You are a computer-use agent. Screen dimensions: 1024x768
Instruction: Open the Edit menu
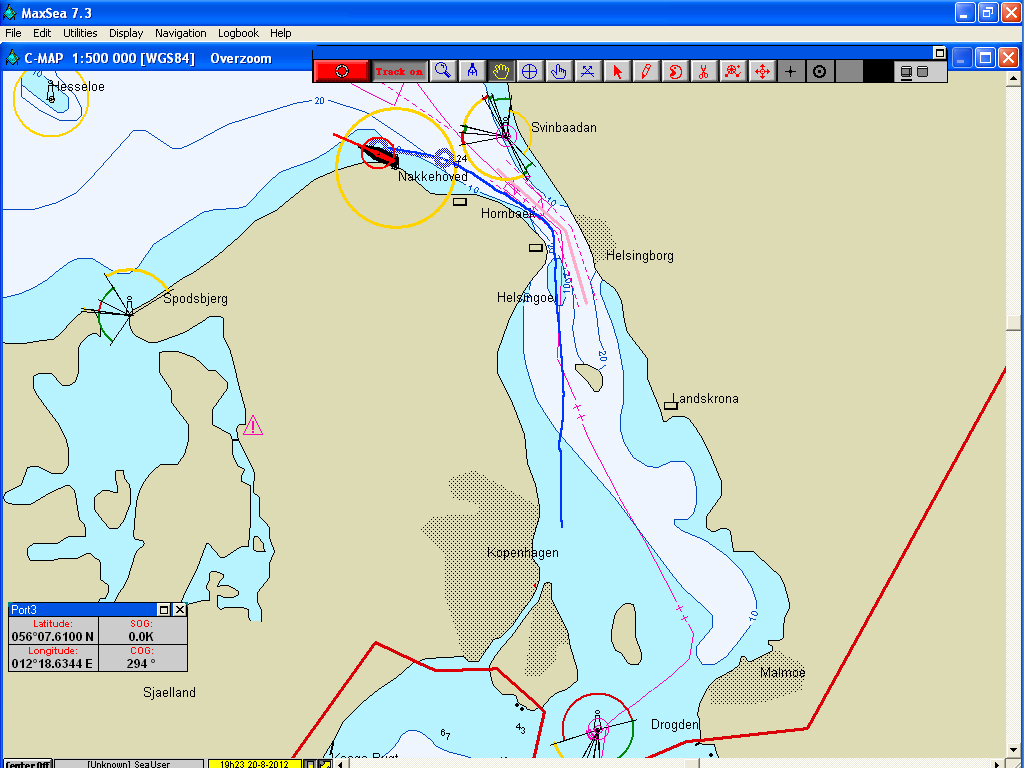pos(42,33)
